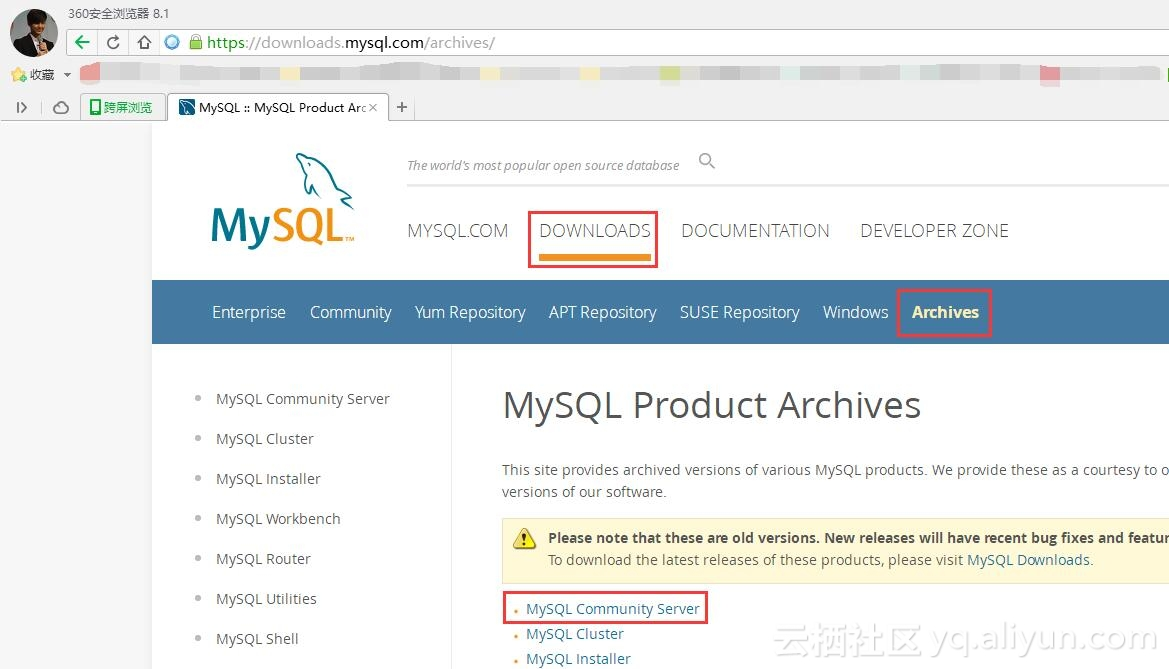This screenshot has height=669, width=1169.
Task: Open MySQL Cluster archive link in list
Action: (x=575, y=634)
